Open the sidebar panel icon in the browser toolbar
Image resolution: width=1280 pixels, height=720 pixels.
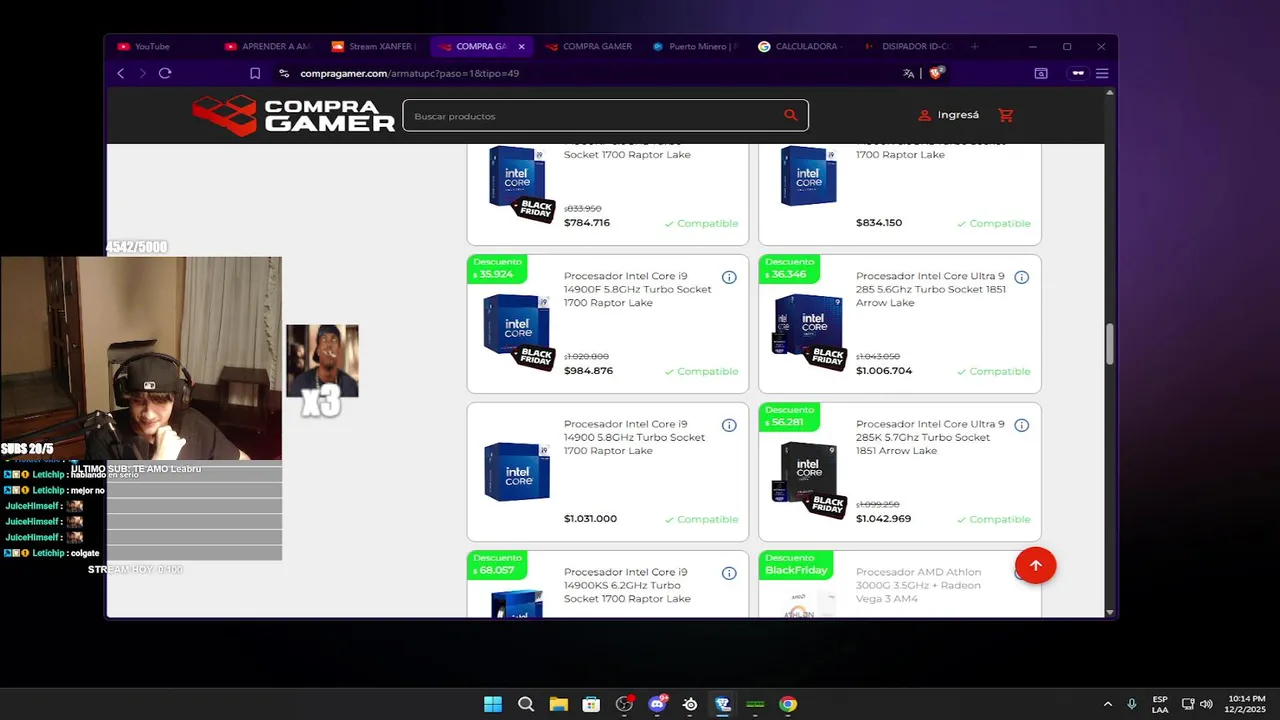pyautogui.click(x=1041, y=73)
